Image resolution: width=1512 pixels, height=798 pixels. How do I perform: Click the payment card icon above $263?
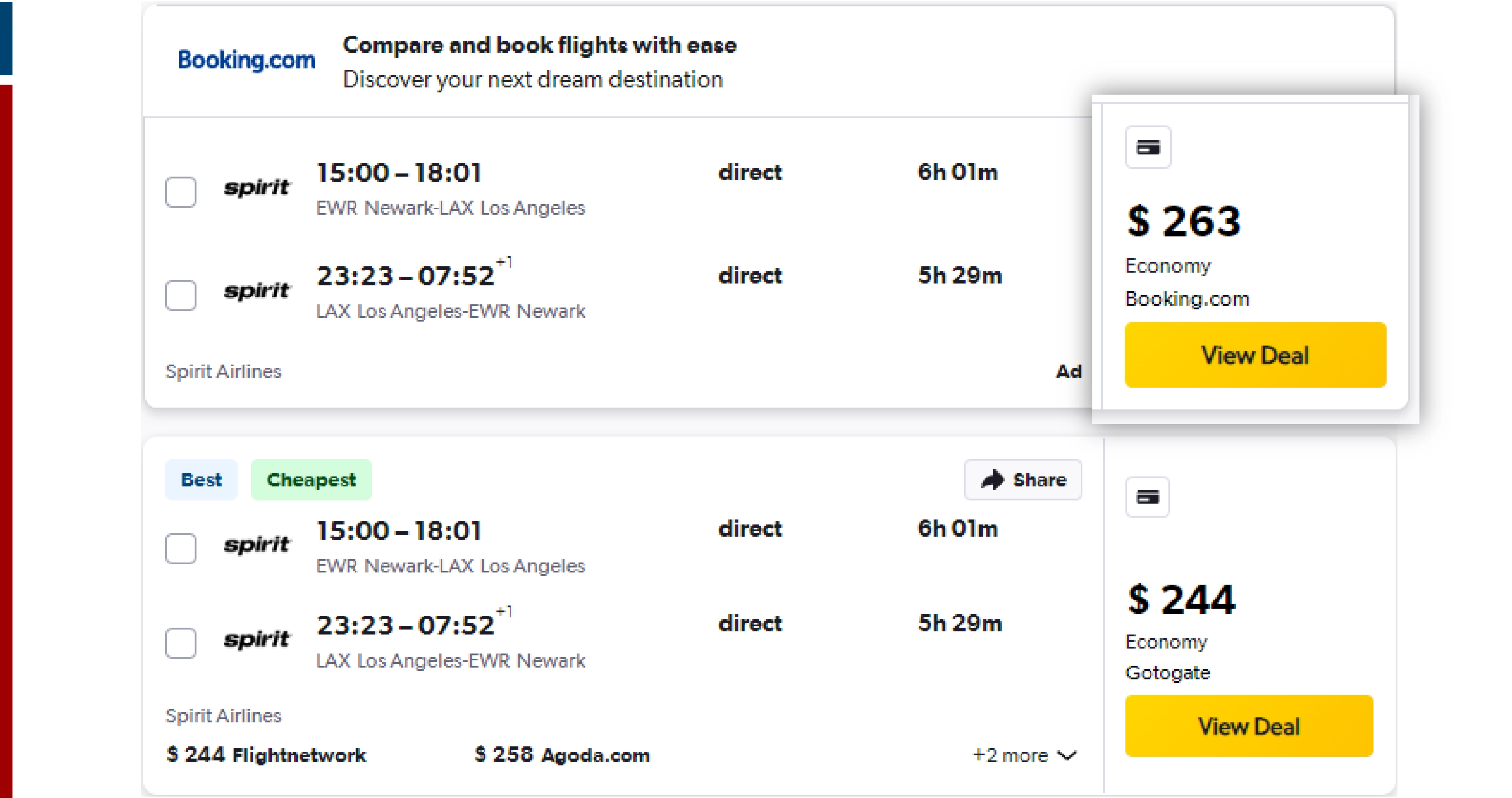[1148, 147]
